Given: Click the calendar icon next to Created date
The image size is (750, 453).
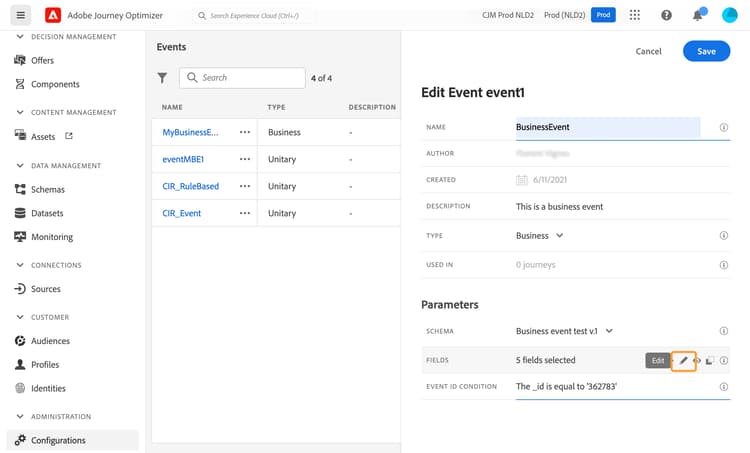Looking at the screenshot, I should tap(521, 180).
